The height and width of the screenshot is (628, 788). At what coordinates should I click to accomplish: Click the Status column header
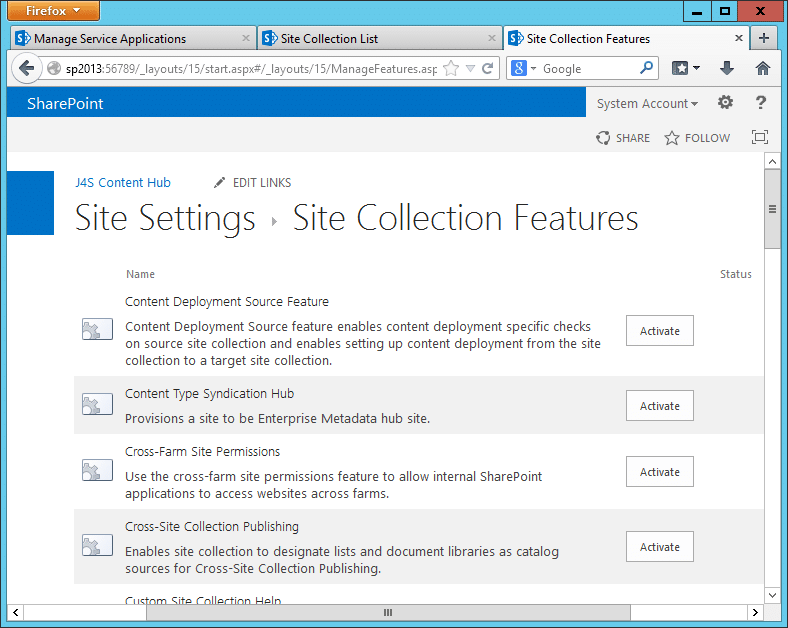[x=736, y=274]
